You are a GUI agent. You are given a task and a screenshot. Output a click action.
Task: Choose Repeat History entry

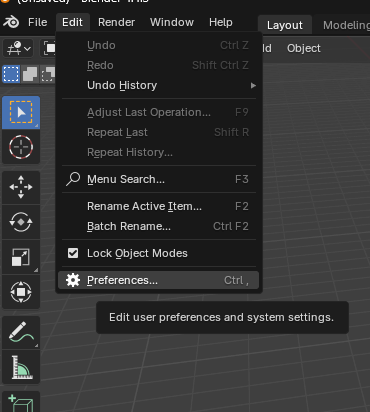point(159,152)
